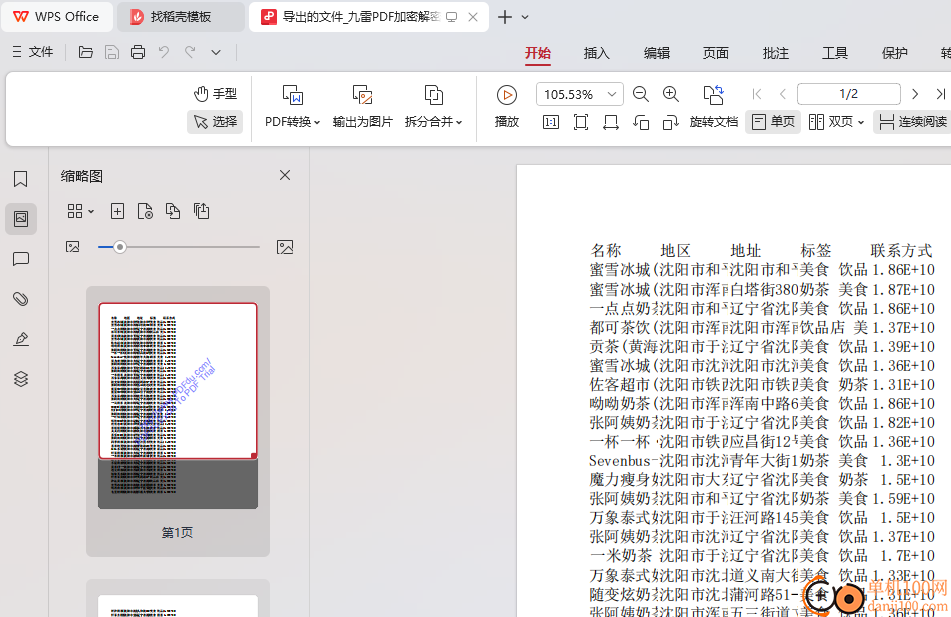Click the rotate clockwise icon
The width and height of the screenshot is (951, 617).
click(670, 123)
